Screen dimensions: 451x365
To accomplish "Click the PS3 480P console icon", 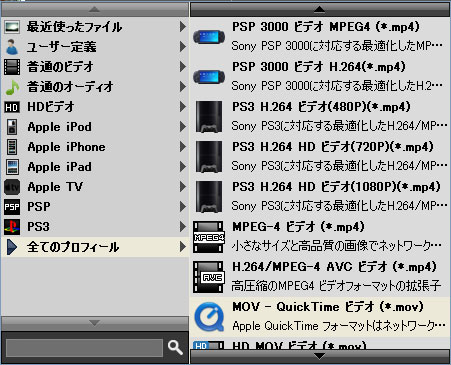I will point(209,117).
